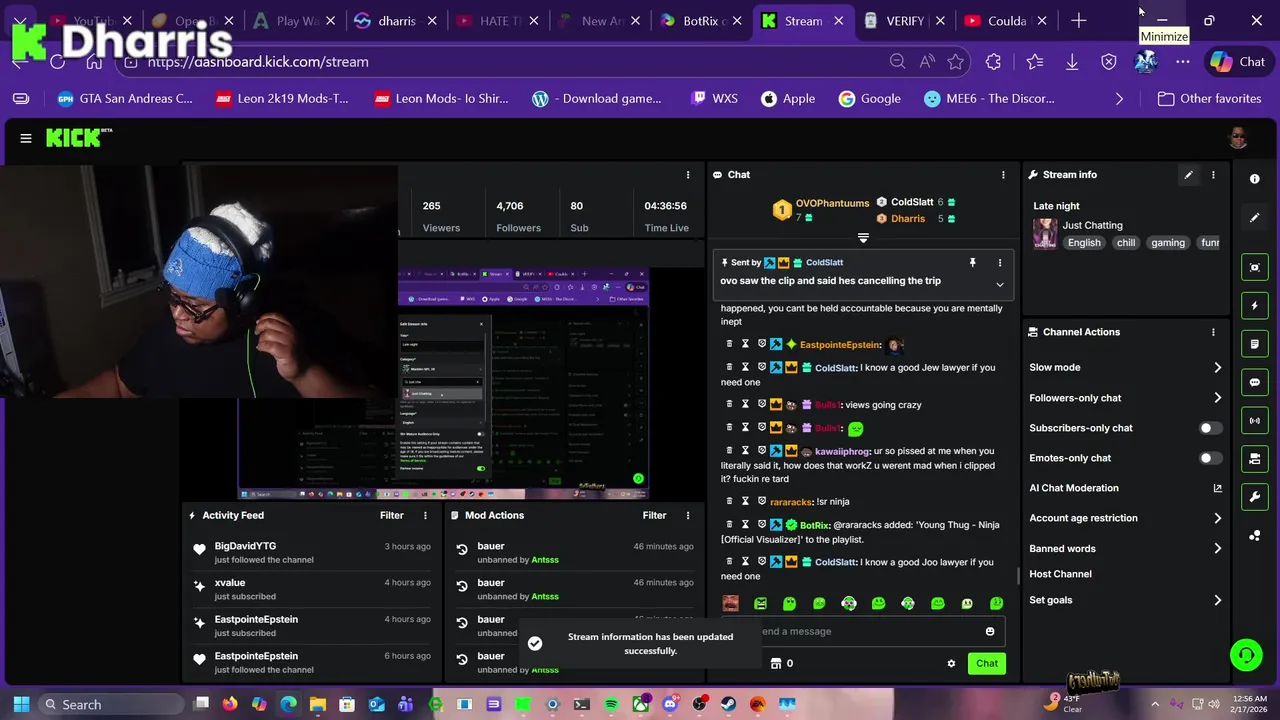Click the lightning bolt sidebar icon

(x=1255, y=306)
